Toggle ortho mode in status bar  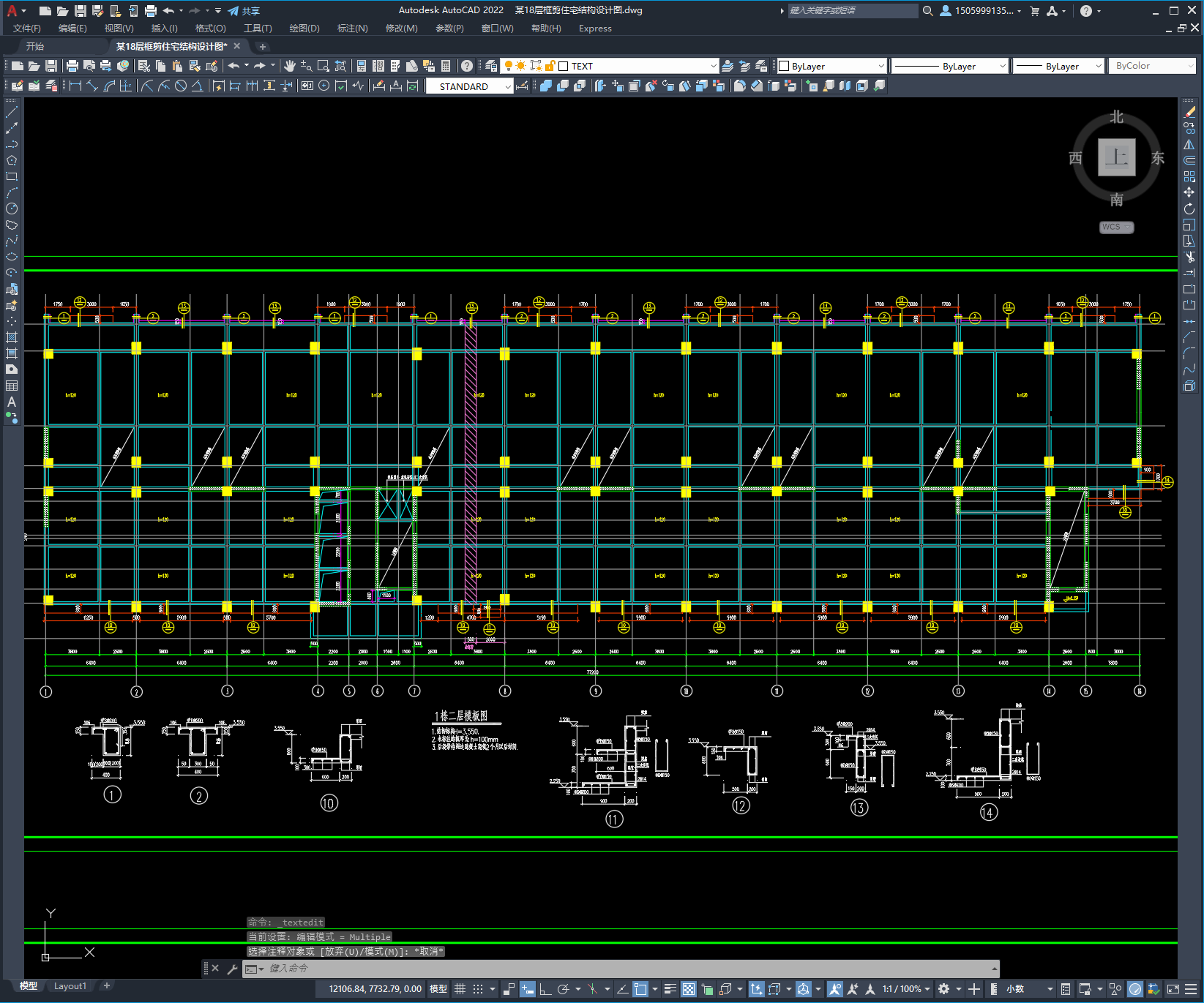[545, 989]
